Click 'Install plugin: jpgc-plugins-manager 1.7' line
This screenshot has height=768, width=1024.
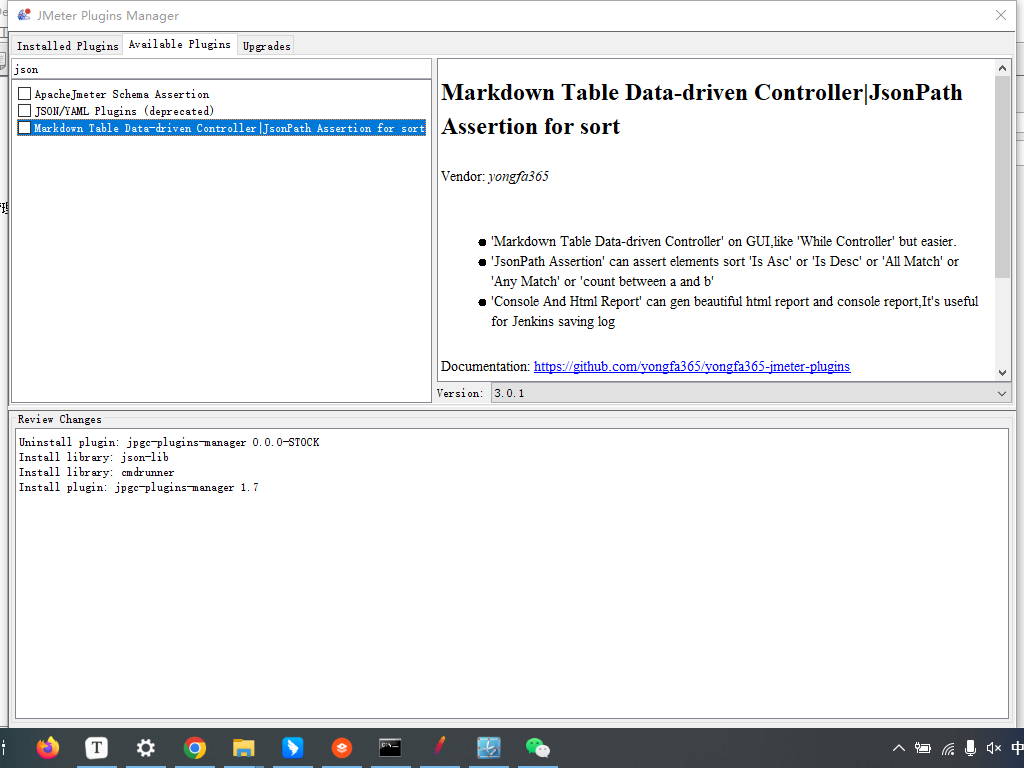pos(138,487)
